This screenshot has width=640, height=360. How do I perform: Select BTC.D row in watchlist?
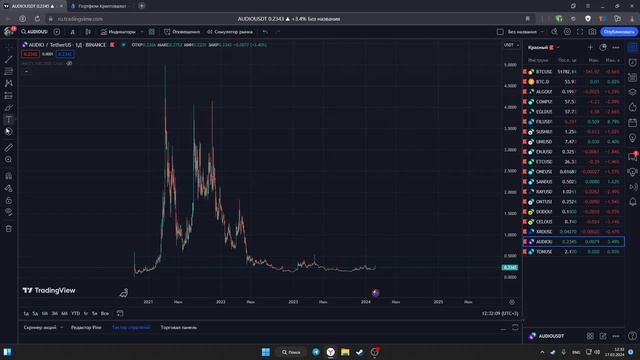(x=573, y=82)
